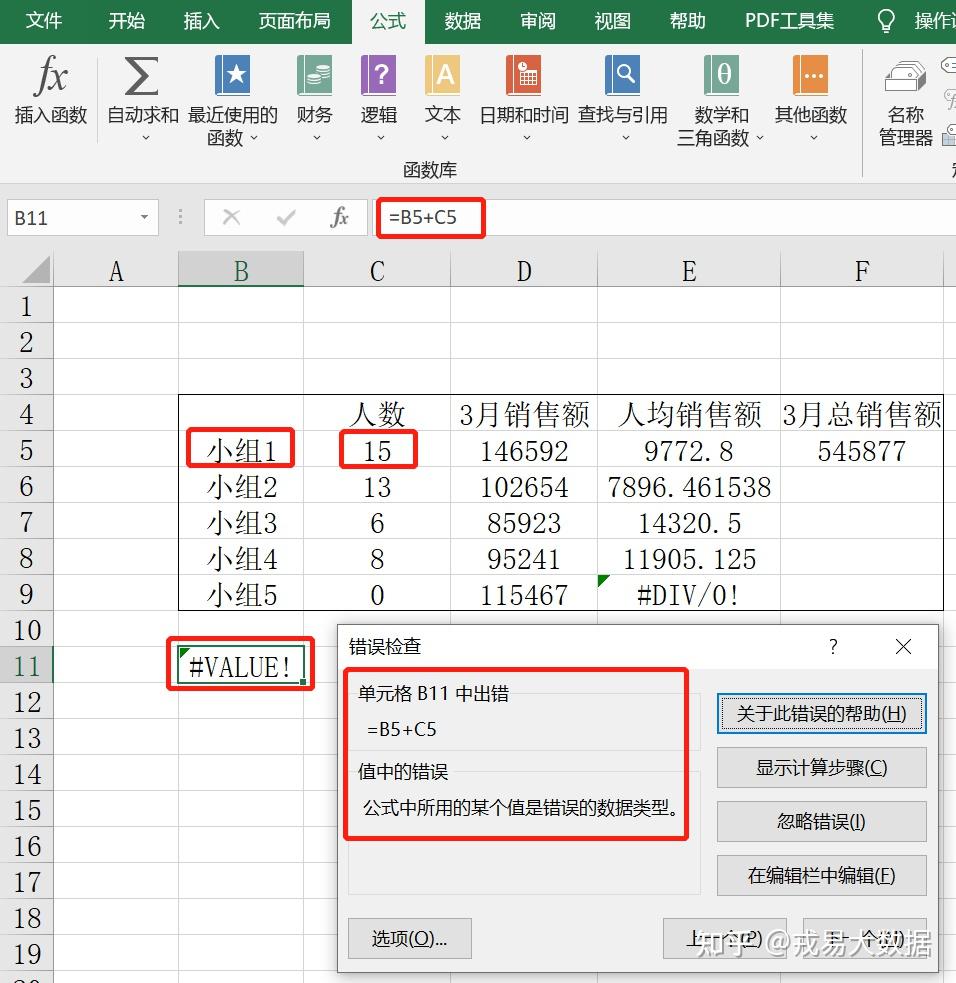Click the 忽略错误 button
Image resolution: width=956 pixels, height=983 pixels.
821,822
